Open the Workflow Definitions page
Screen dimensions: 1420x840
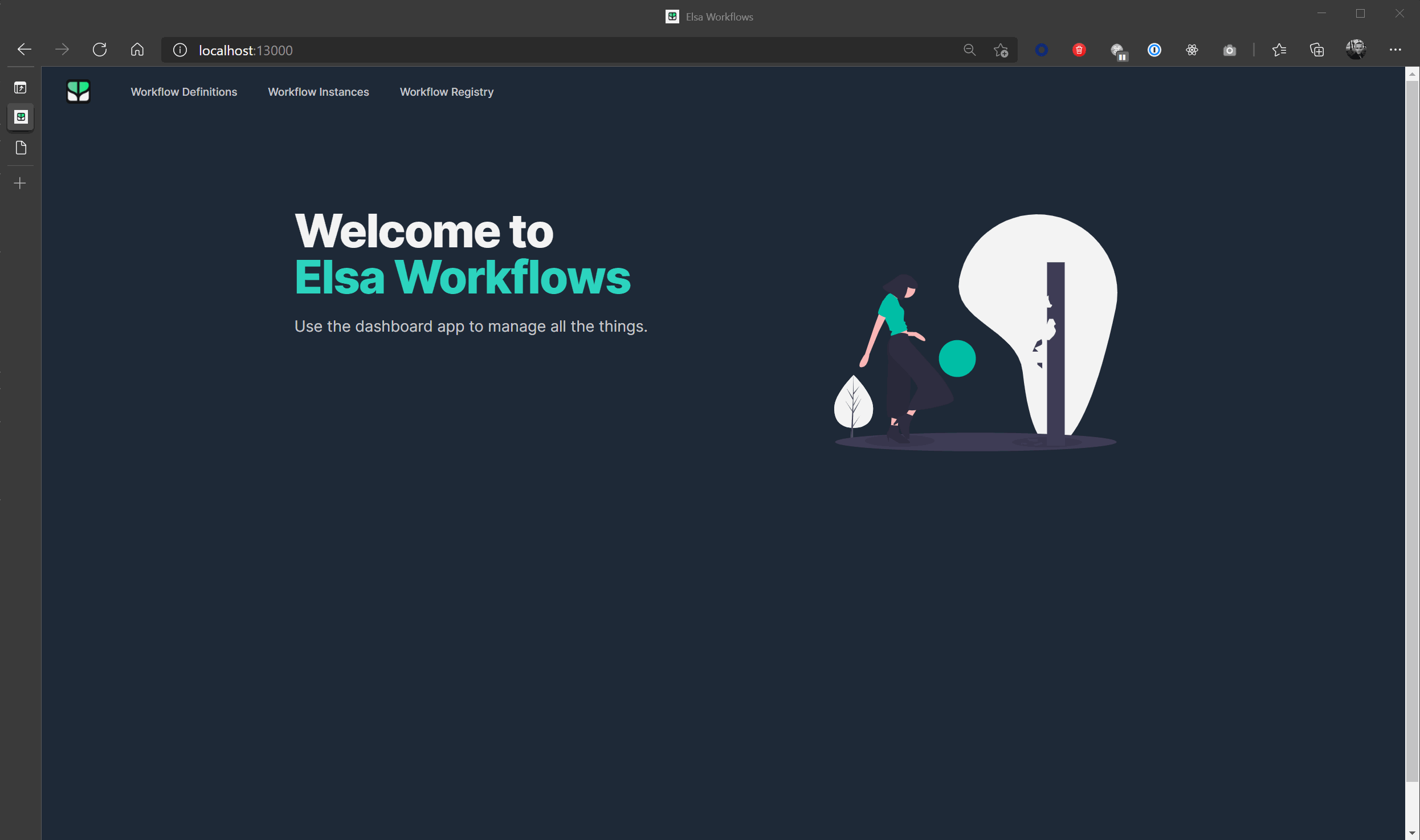(x=183, y=92)
